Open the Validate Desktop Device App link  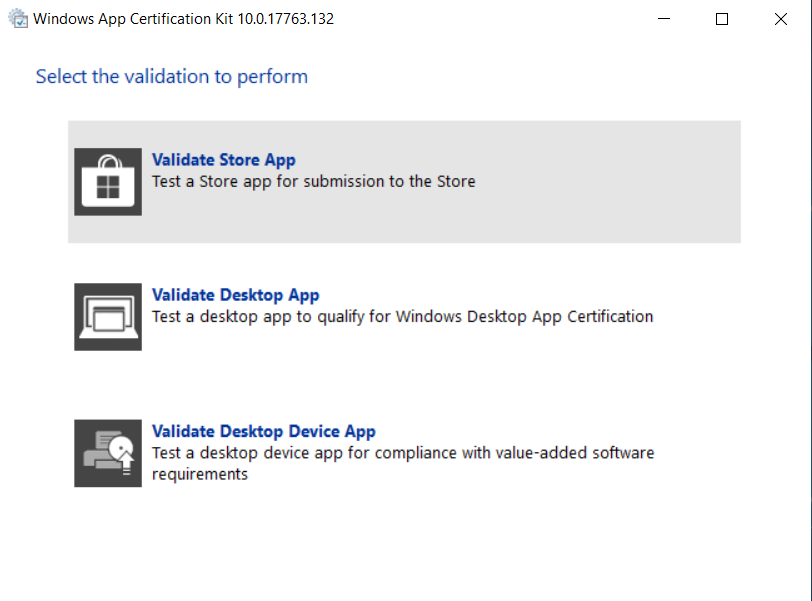264,431
